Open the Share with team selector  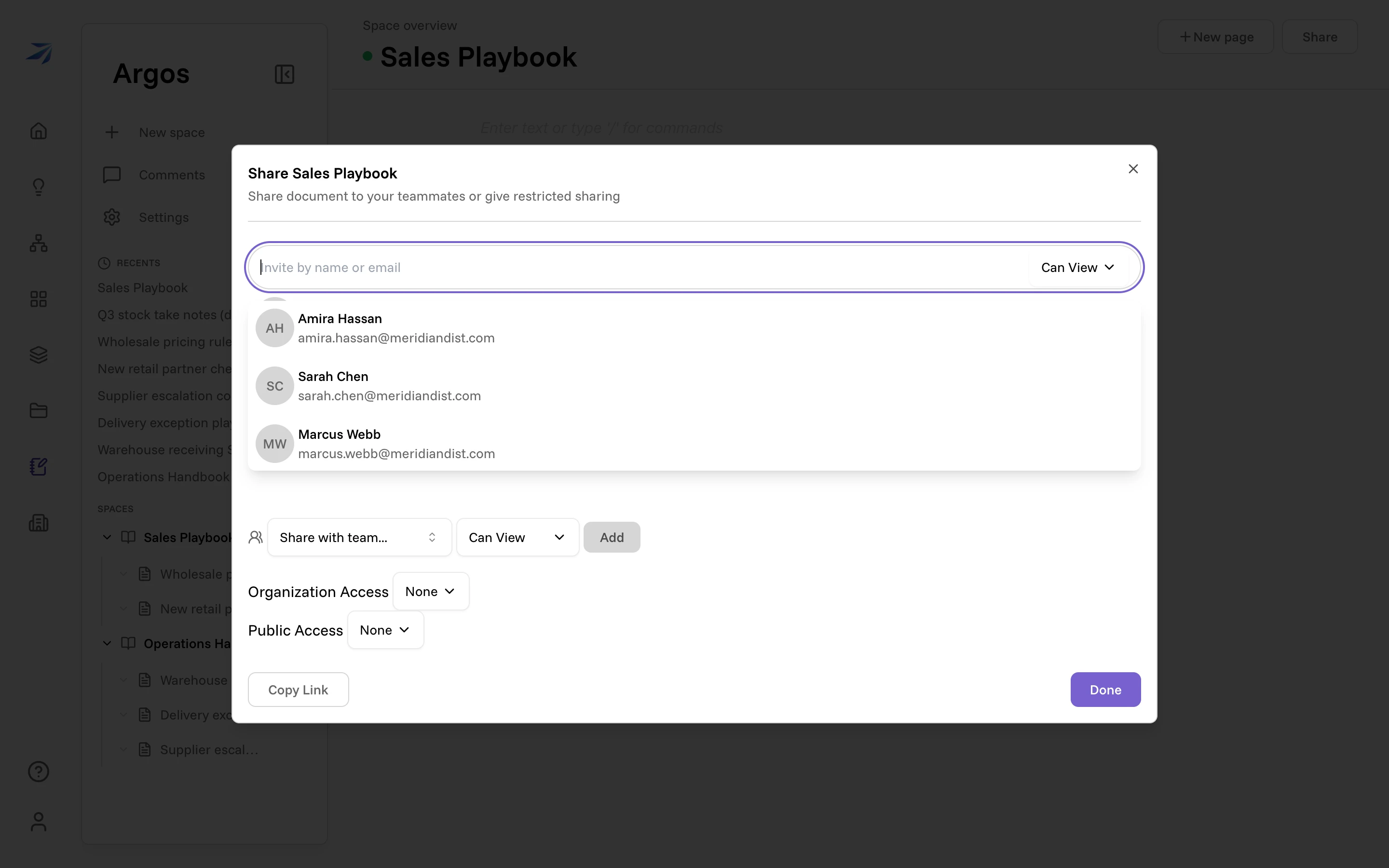(359, 537)
